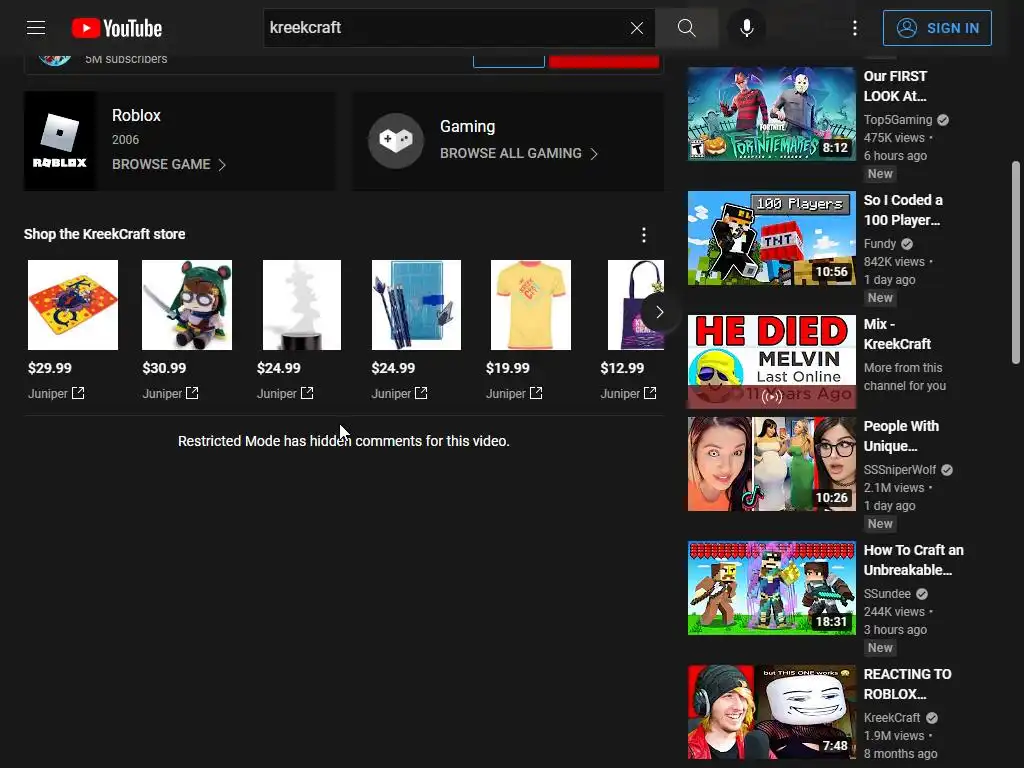
Task: Open Top5Gaming channel name
Action: tap(898, 120)
